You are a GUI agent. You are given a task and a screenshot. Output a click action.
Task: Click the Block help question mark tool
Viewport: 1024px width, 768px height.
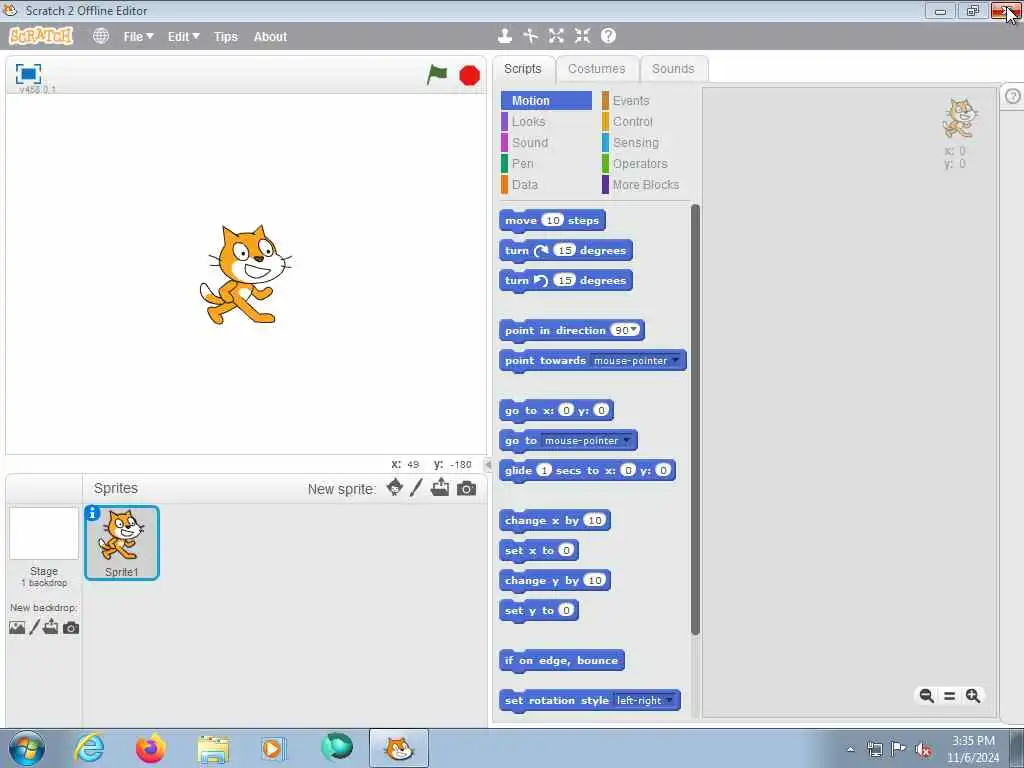(x=608, y=36)
